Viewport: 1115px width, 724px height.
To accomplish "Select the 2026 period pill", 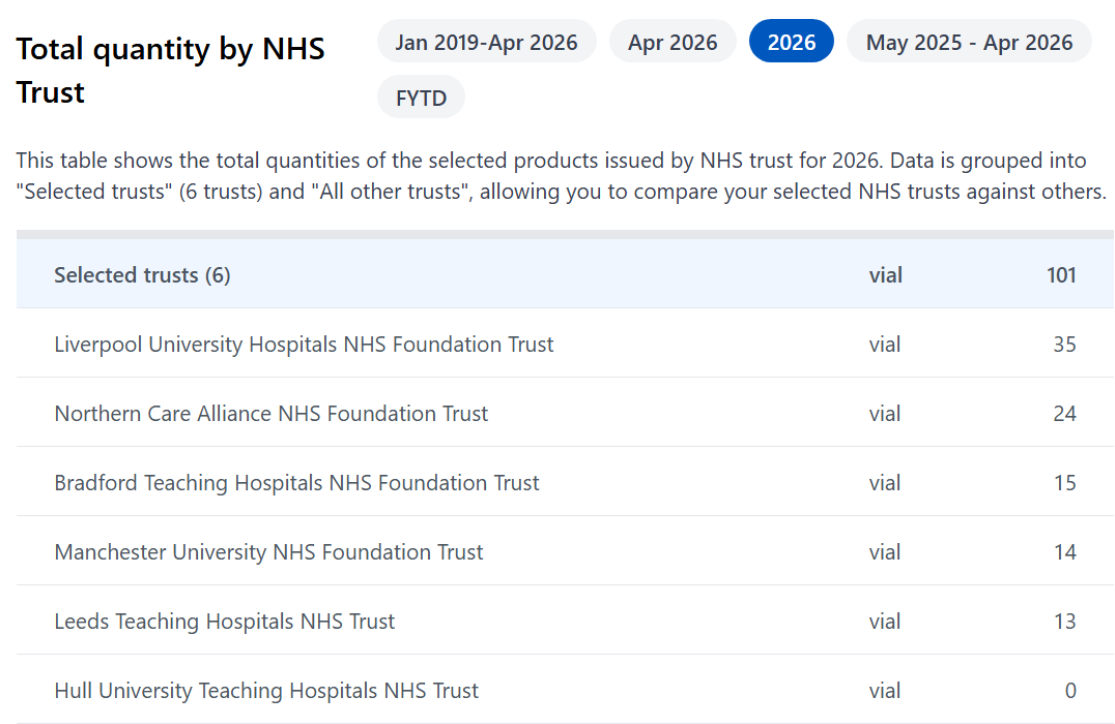I will point(791,42).
